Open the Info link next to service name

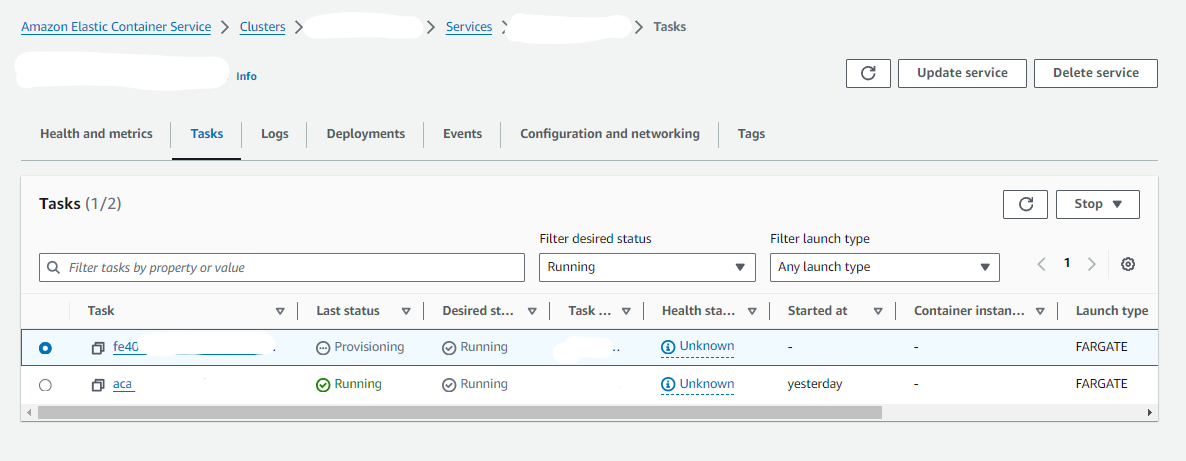click(x=247, y=76)
